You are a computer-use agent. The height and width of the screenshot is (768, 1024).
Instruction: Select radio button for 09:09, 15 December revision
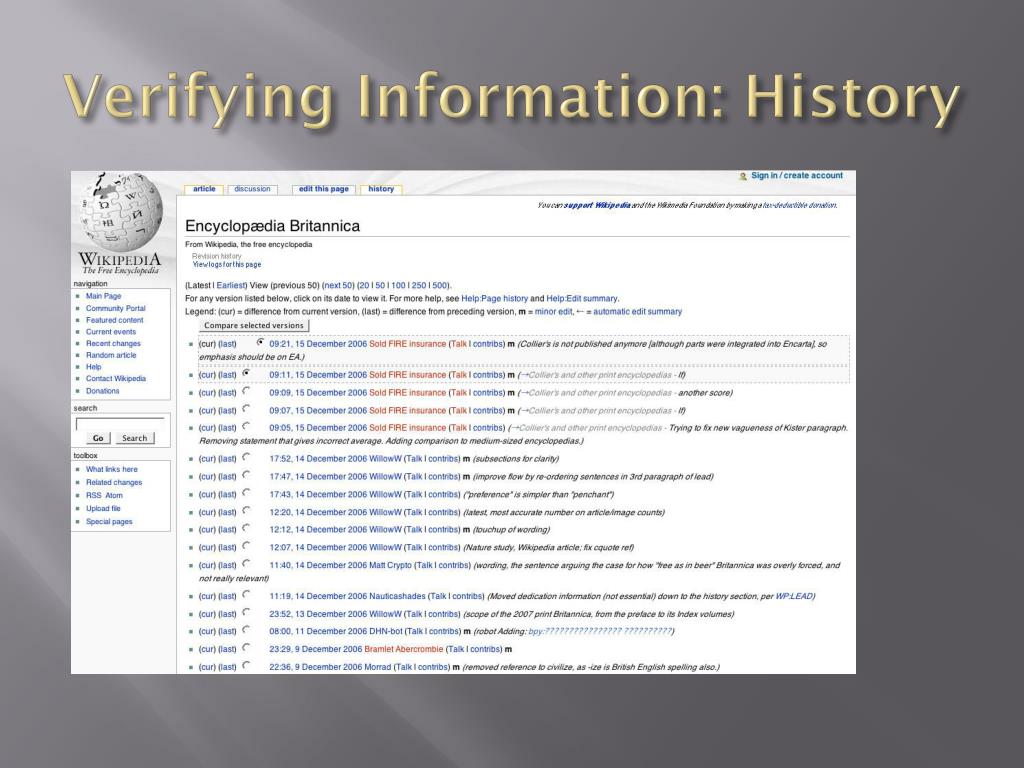click(x=246, y=391)
